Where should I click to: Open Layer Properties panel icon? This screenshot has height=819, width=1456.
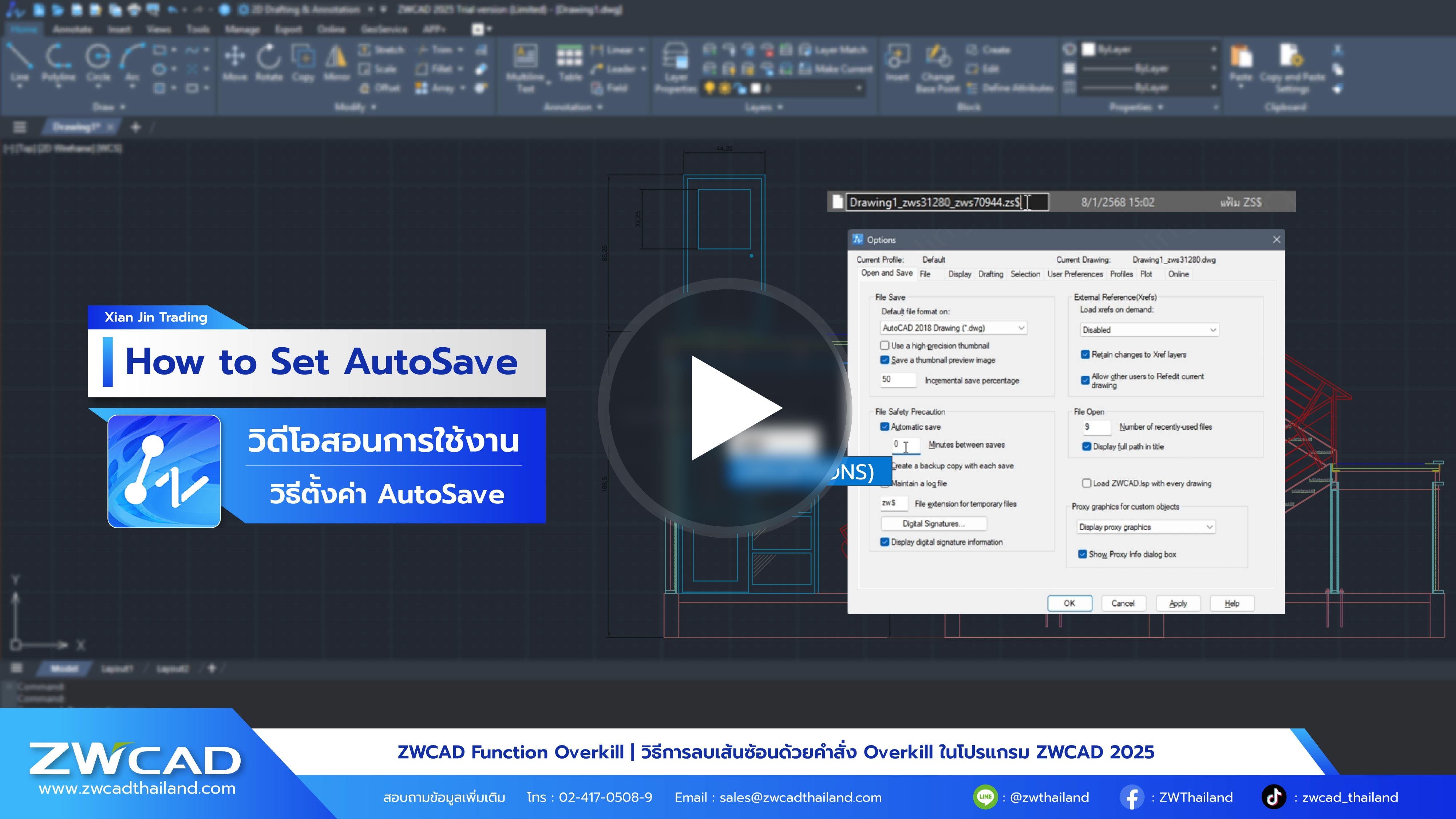(676, 56)
